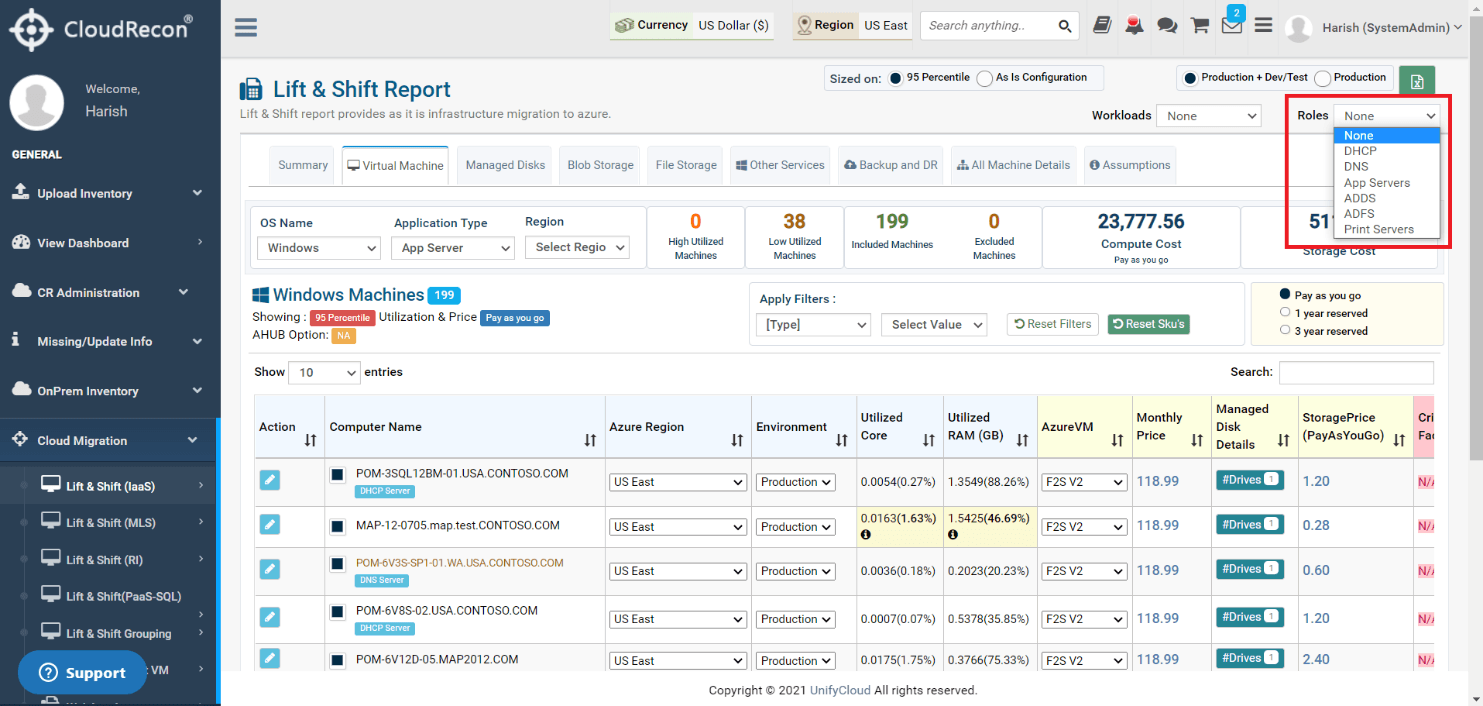Viewport: 1483px width, 706px height.
Task: Click the search magnifier icon
Action: [x=1065, y=26]
